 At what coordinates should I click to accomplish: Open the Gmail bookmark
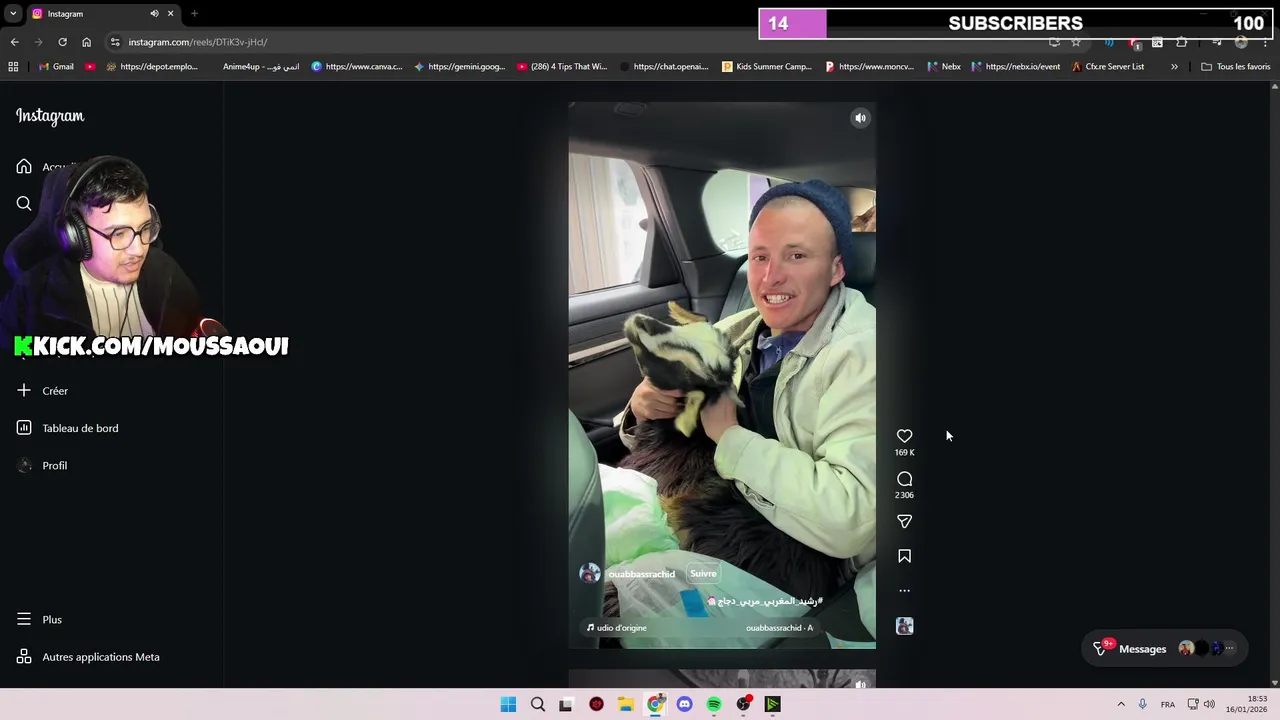pyautogui.click(x=56, y=67)
